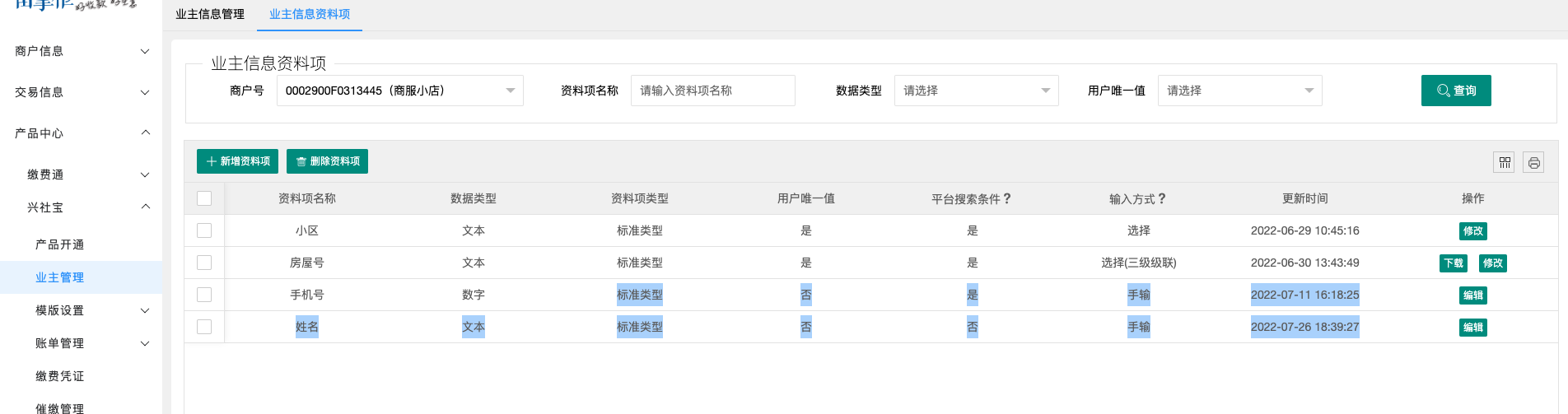The width and height of the screenshot is (1568, 414).
Task: Switch to 业主信息管理 tab
Action: [210, 14]
